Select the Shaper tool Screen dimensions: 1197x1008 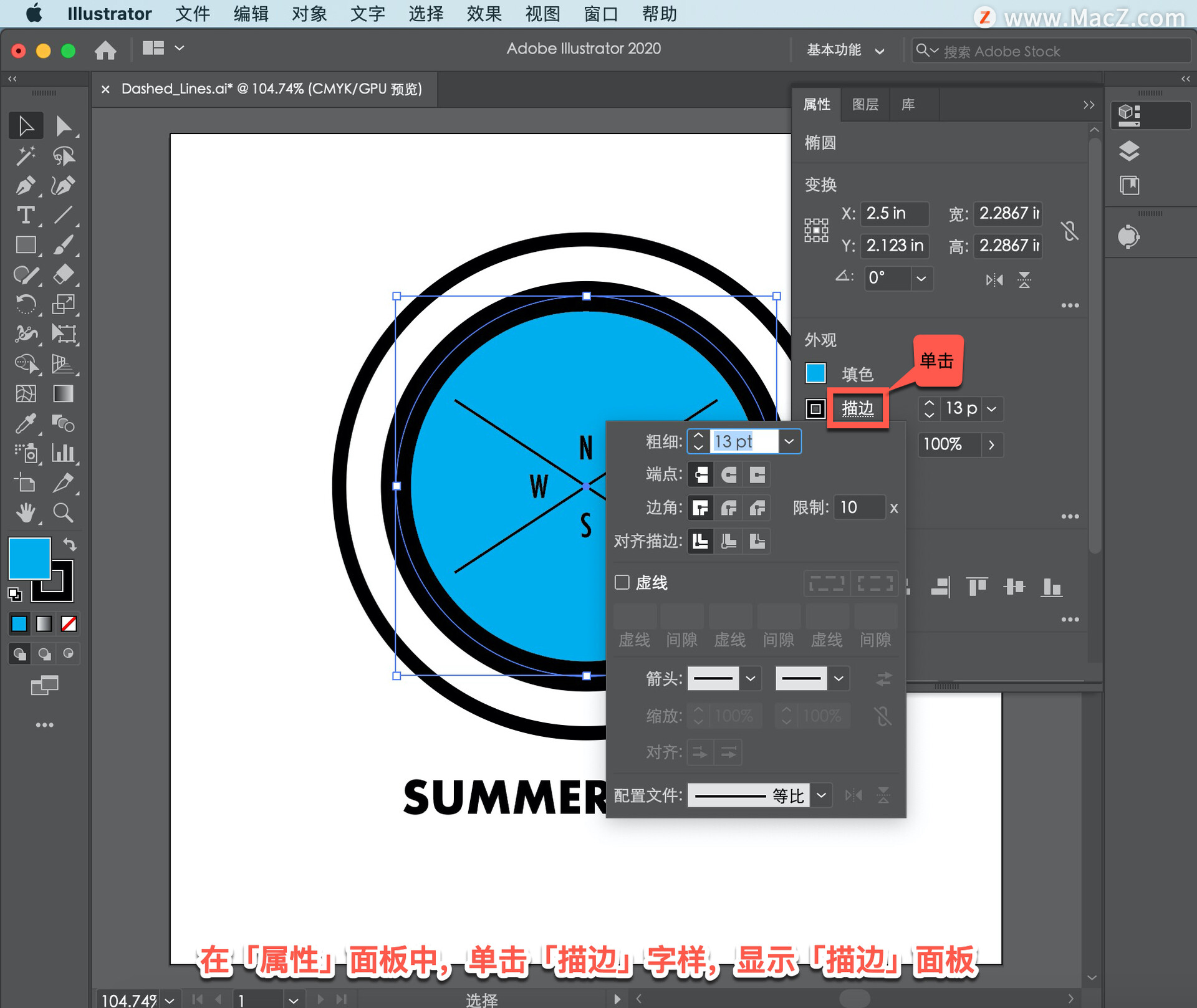click(26, 275)
